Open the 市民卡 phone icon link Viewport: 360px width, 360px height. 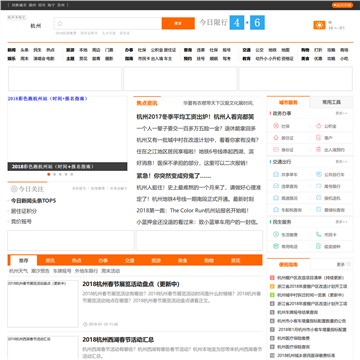319,234
